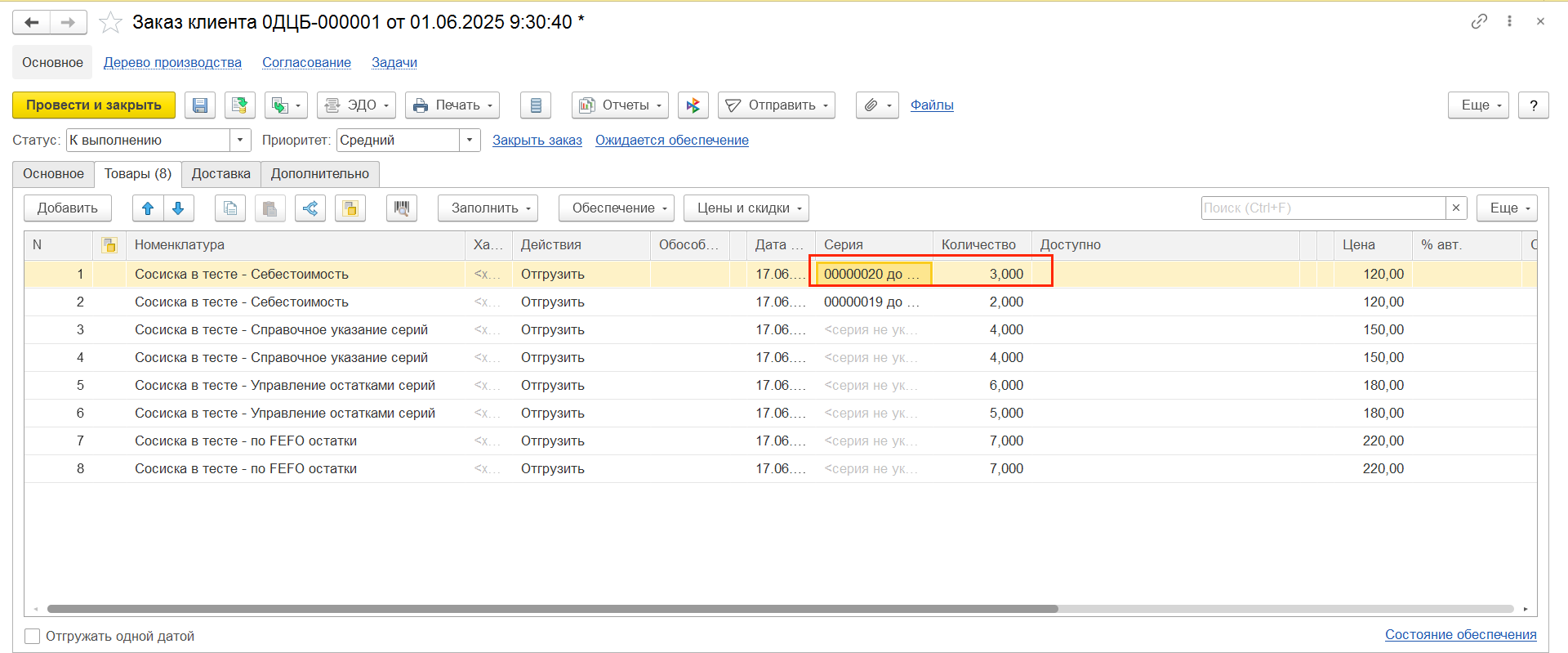Move row down with blue arrow
This screenshot has width=1568, height=653.
[x=178, y=208]
